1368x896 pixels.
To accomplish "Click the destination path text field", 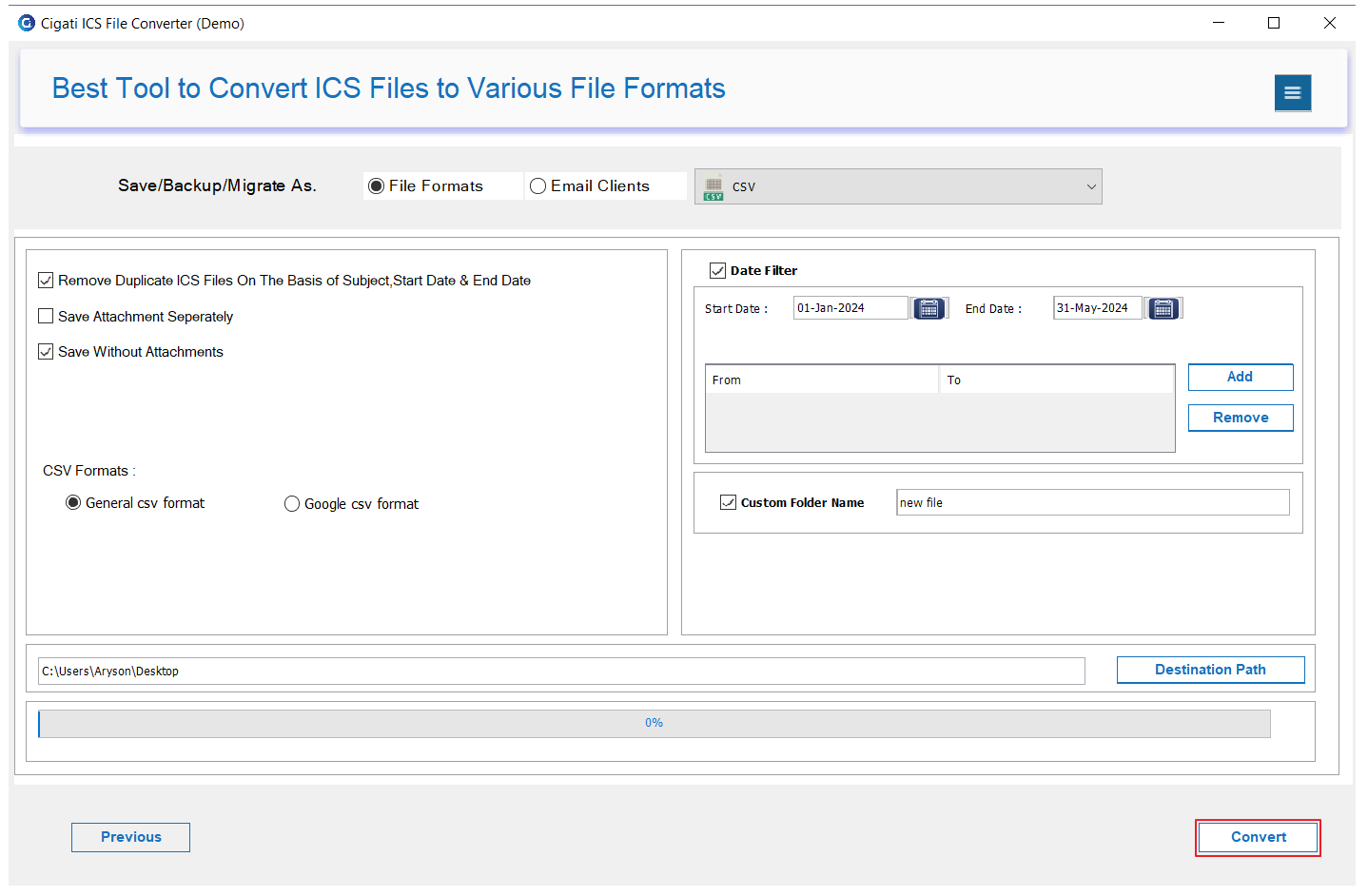I will 561,671.
